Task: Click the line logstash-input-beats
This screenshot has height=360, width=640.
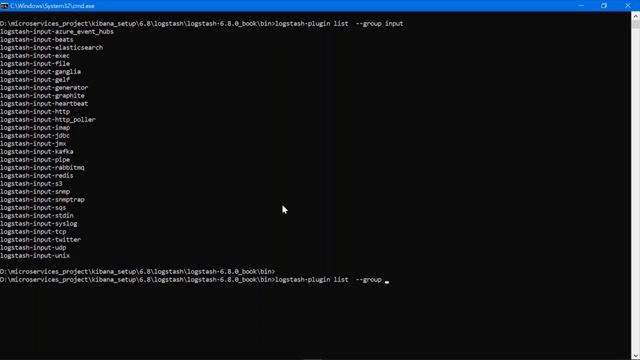Action: tap(37, 40)
